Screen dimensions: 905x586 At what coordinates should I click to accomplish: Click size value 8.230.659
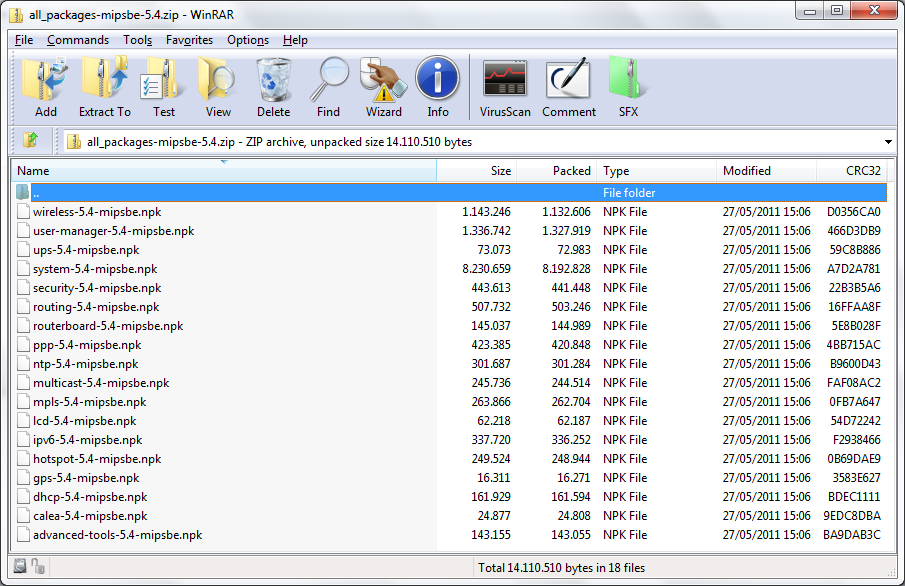[486, 269]
